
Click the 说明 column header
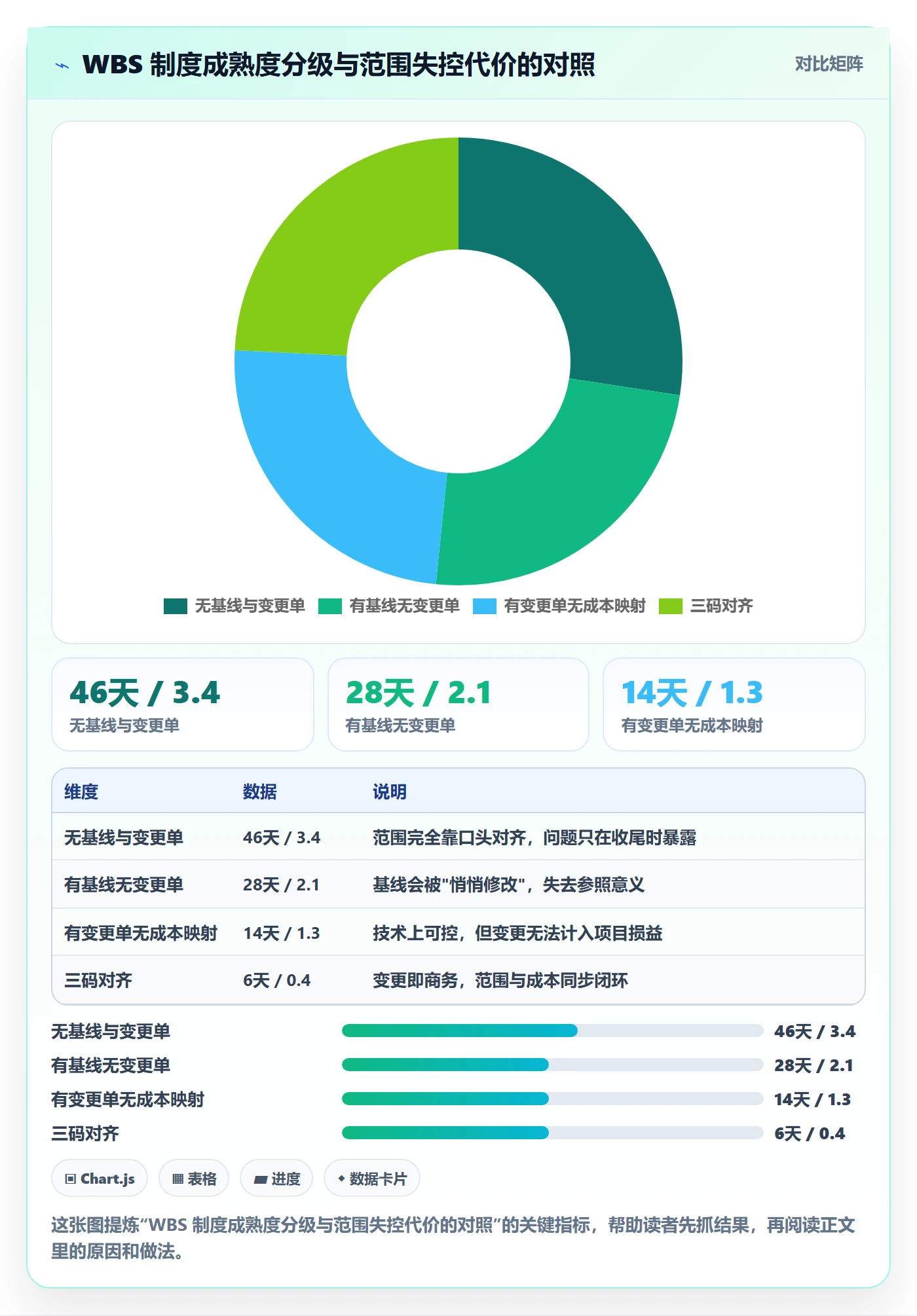390,792
